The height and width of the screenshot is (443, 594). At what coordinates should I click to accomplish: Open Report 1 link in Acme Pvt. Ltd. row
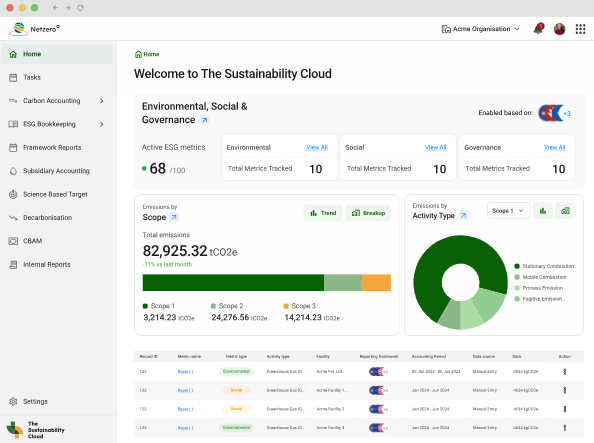coord(186,372)
